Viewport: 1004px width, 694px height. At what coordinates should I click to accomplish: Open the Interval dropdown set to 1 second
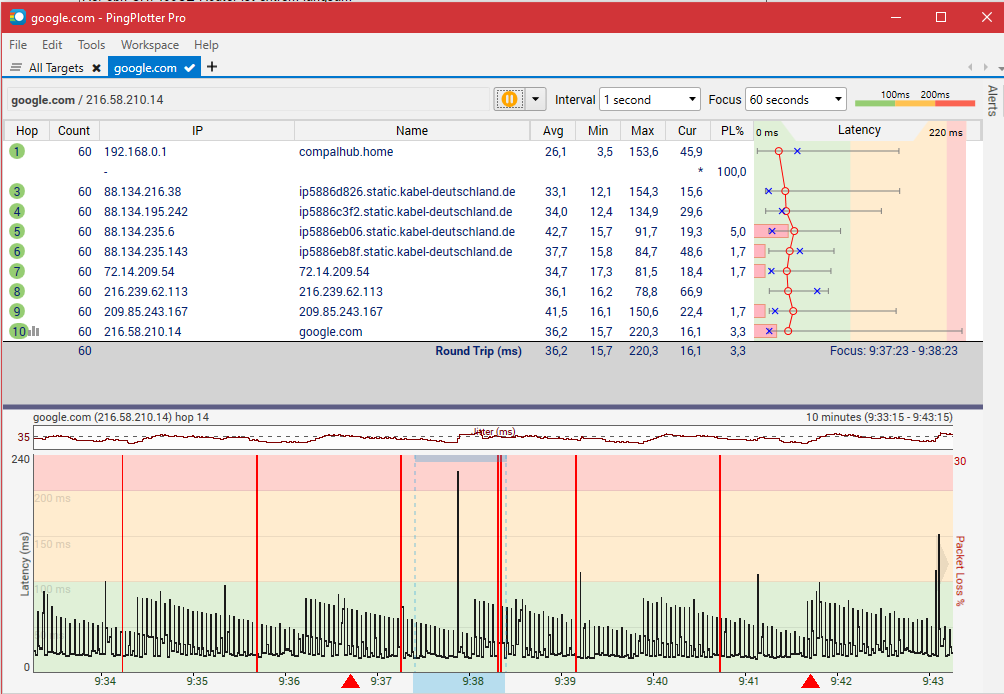click(x=650, y=99)
